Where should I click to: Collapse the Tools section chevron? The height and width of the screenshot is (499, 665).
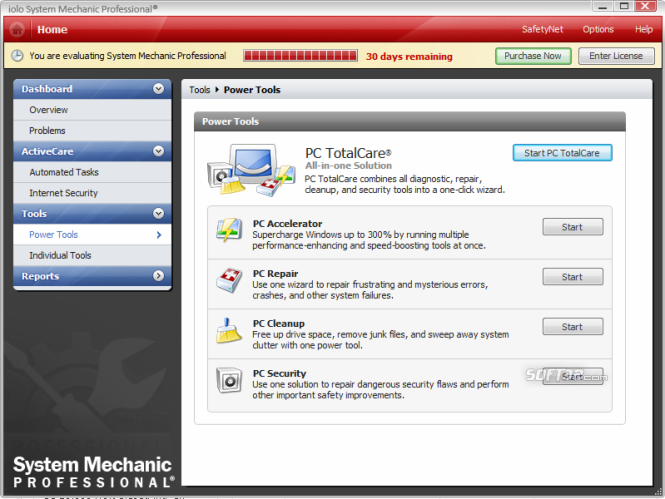click(x=158, y=213)
